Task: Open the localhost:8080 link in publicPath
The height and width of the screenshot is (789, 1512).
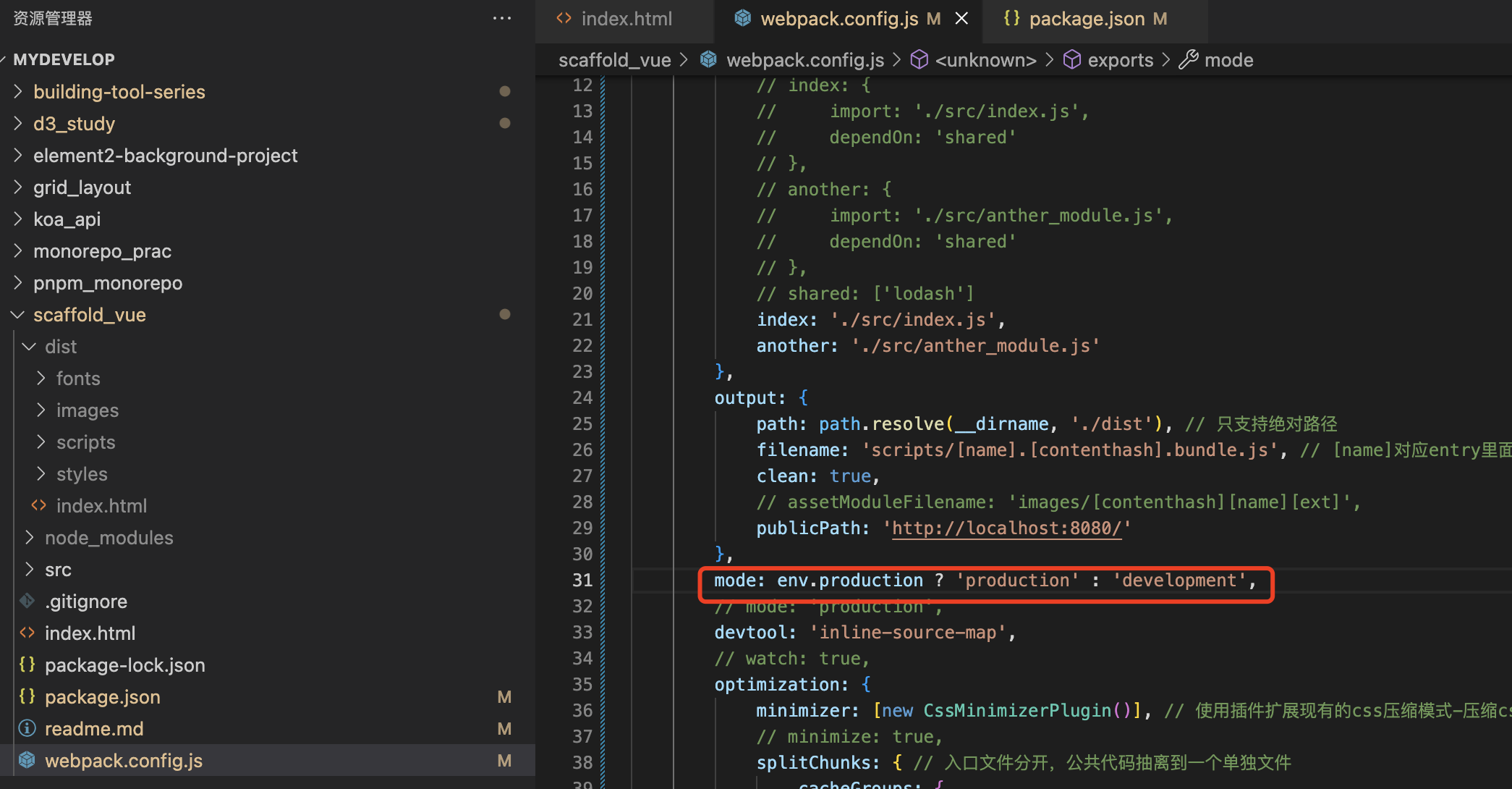Action: (x=1006, y=528)
